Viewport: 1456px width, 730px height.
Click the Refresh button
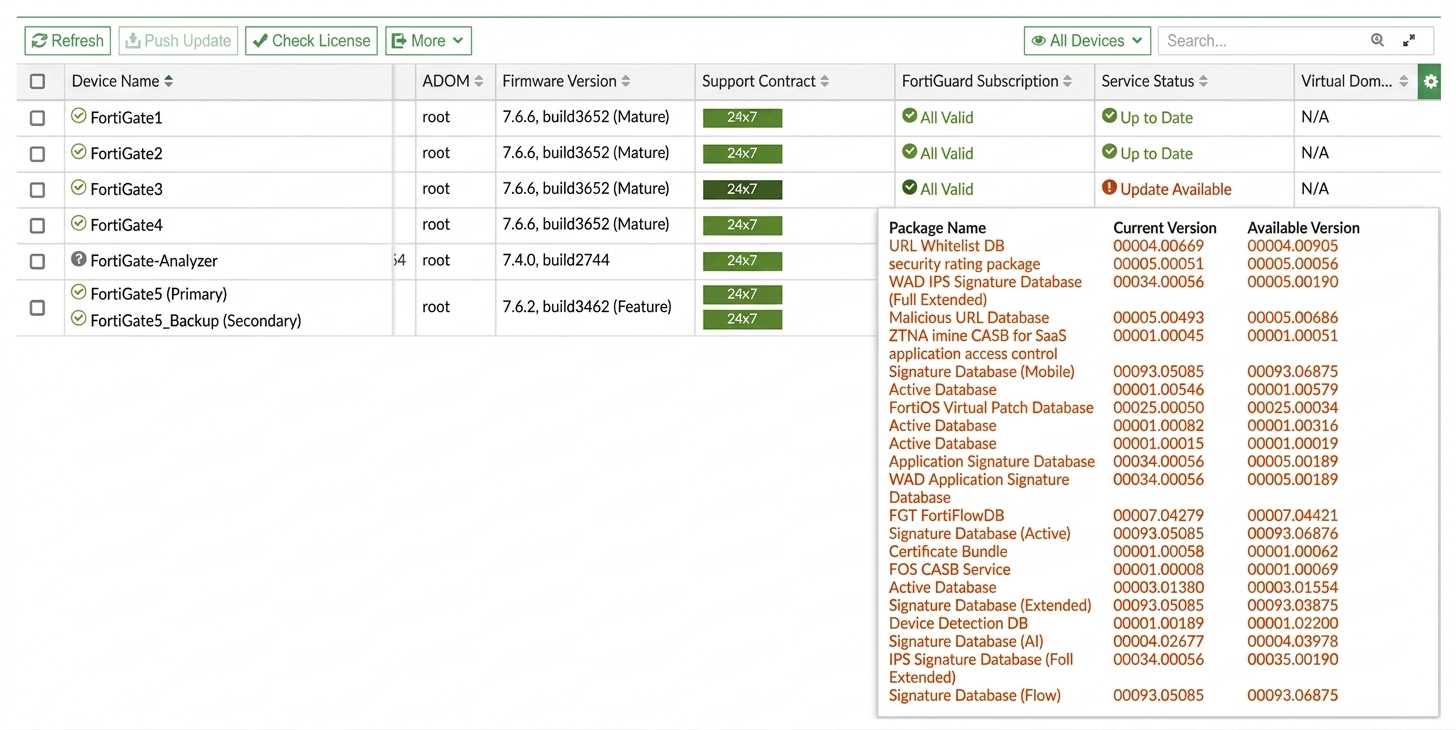click(x=68, y=41)
